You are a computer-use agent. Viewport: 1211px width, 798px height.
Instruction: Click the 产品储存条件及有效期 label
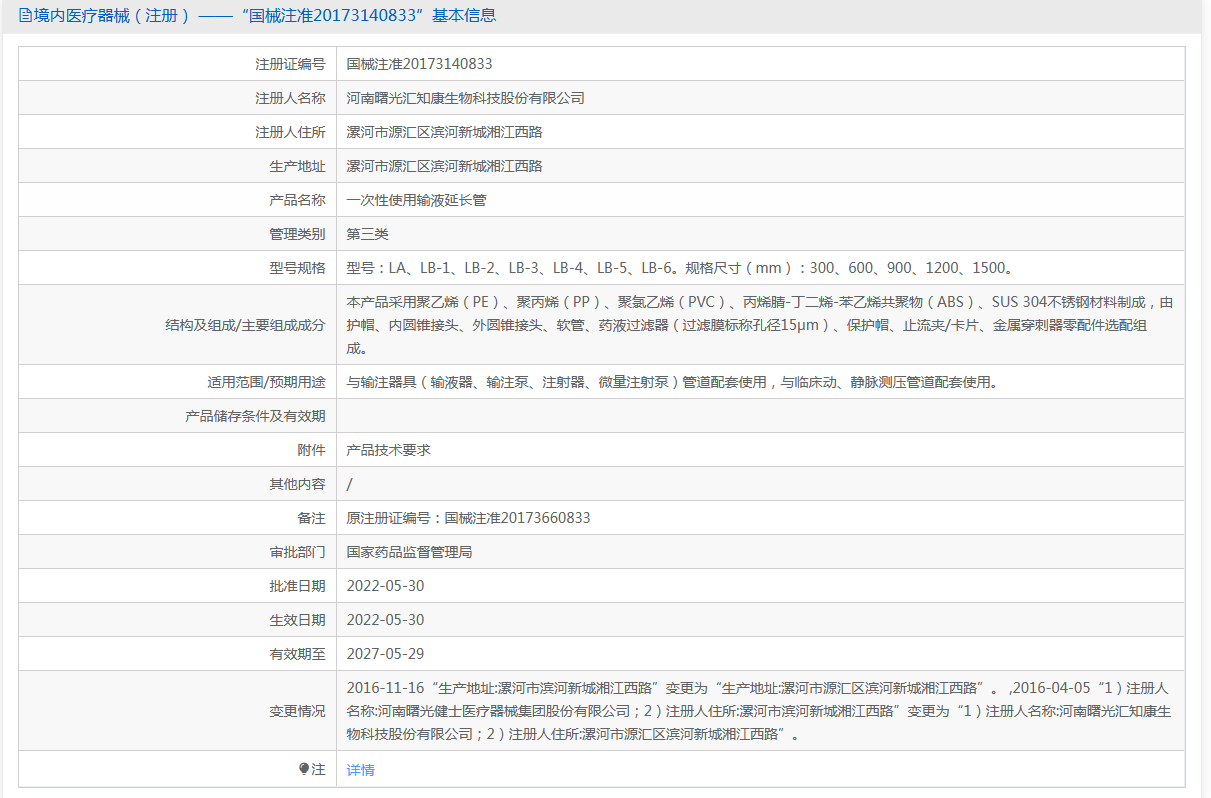(x=255, y=416)
